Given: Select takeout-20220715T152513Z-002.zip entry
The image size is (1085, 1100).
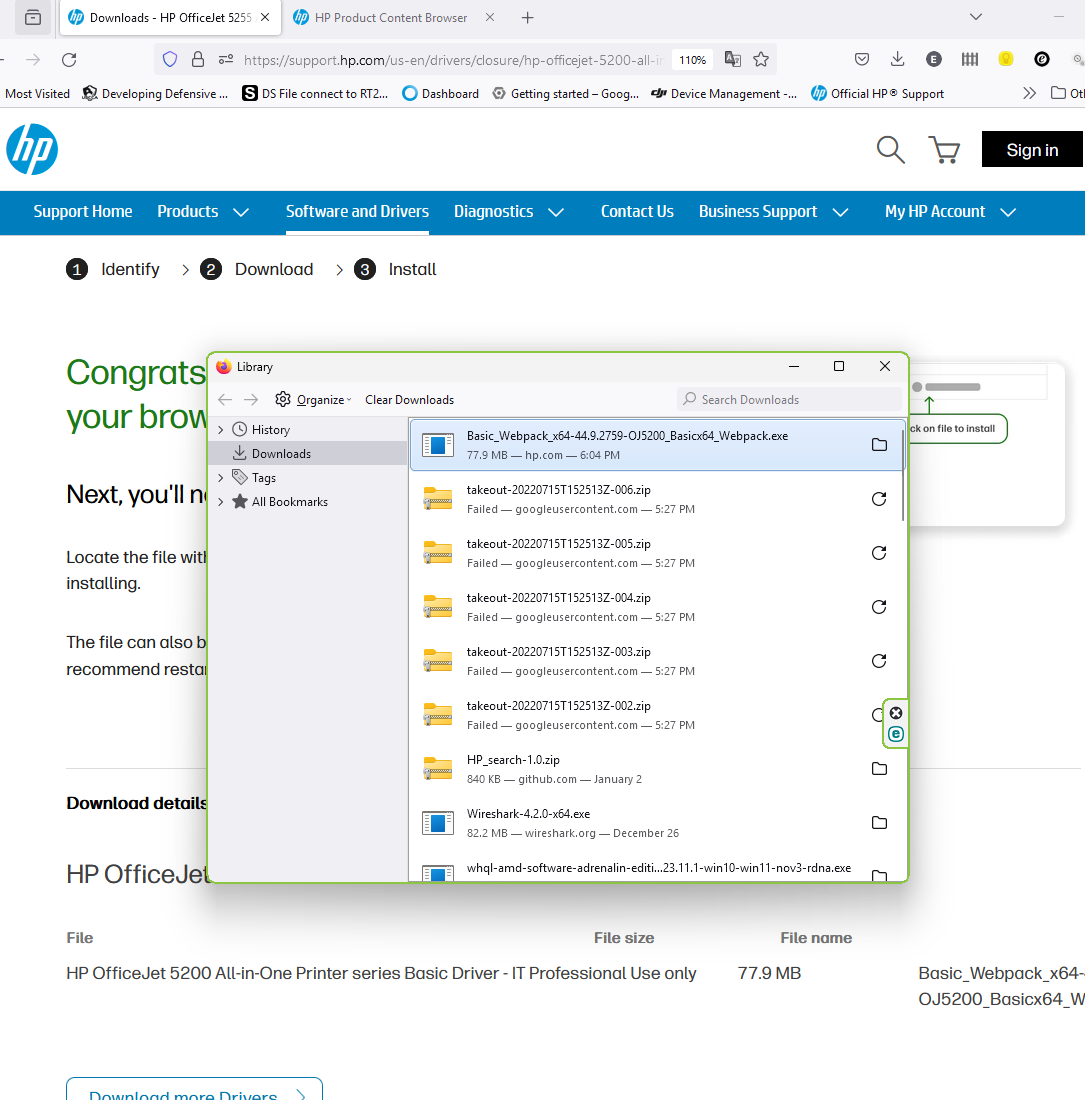Looking at the screenshot, I should pyautogui.click(x=657, y=715).
